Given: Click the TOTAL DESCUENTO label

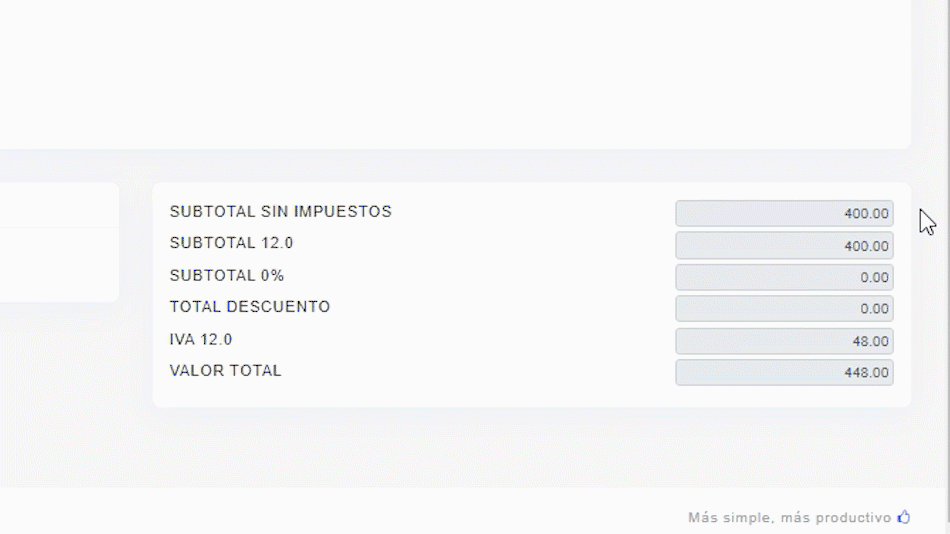Looking at the screenshot, I should (249, 307).
